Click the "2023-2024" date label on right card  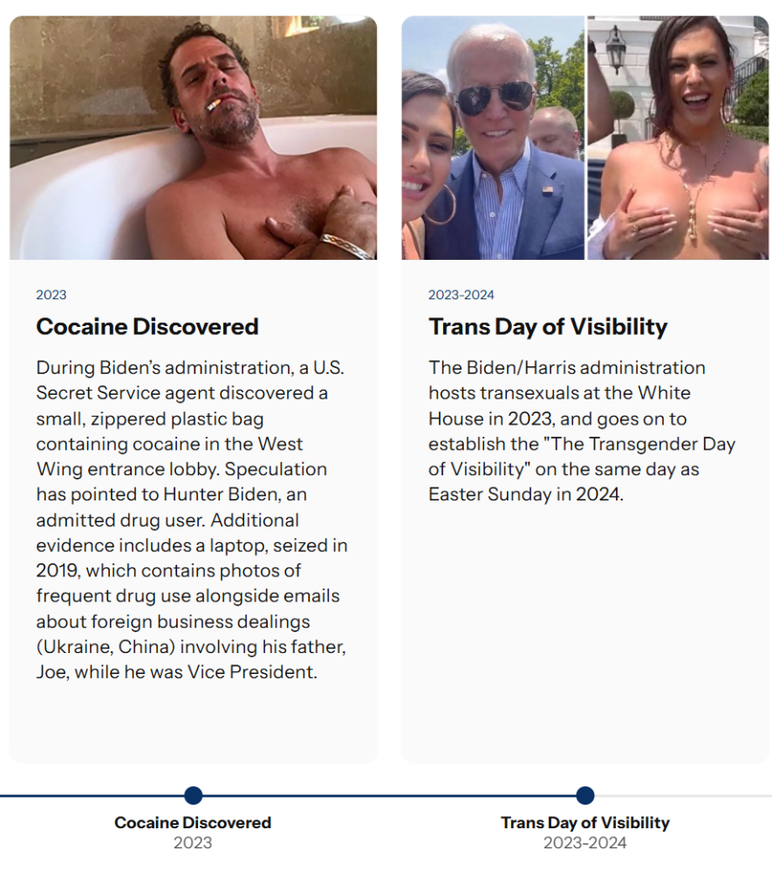(x=463, y=294)
